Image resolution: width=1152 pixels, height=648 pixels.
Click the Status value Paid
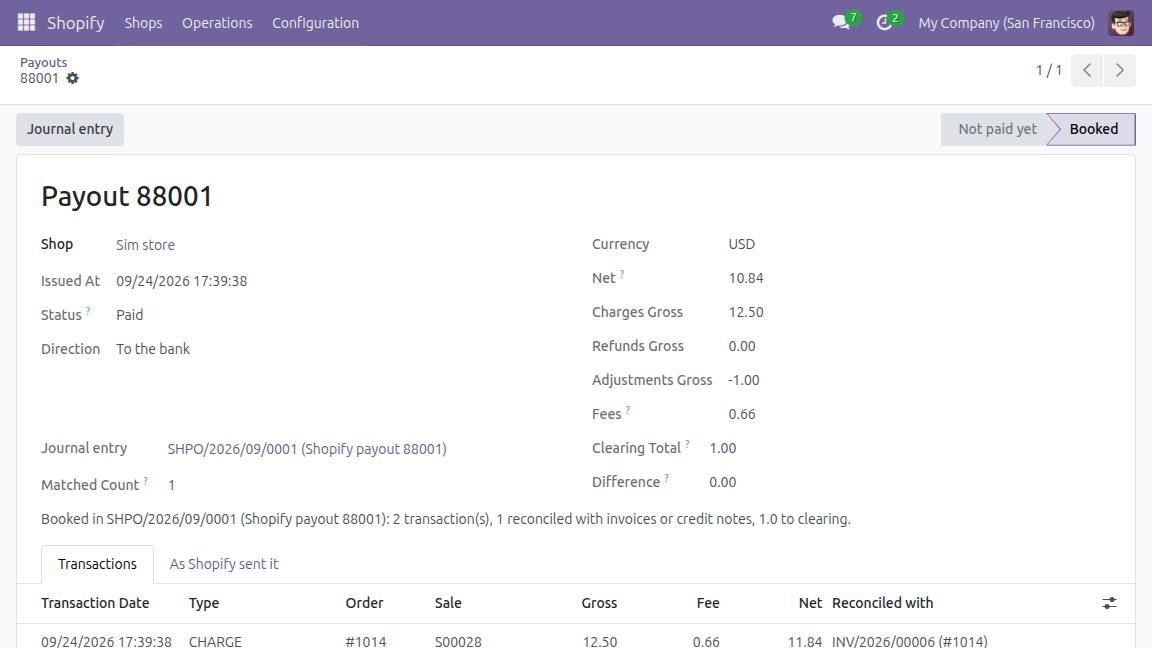[x=129, y=315]
